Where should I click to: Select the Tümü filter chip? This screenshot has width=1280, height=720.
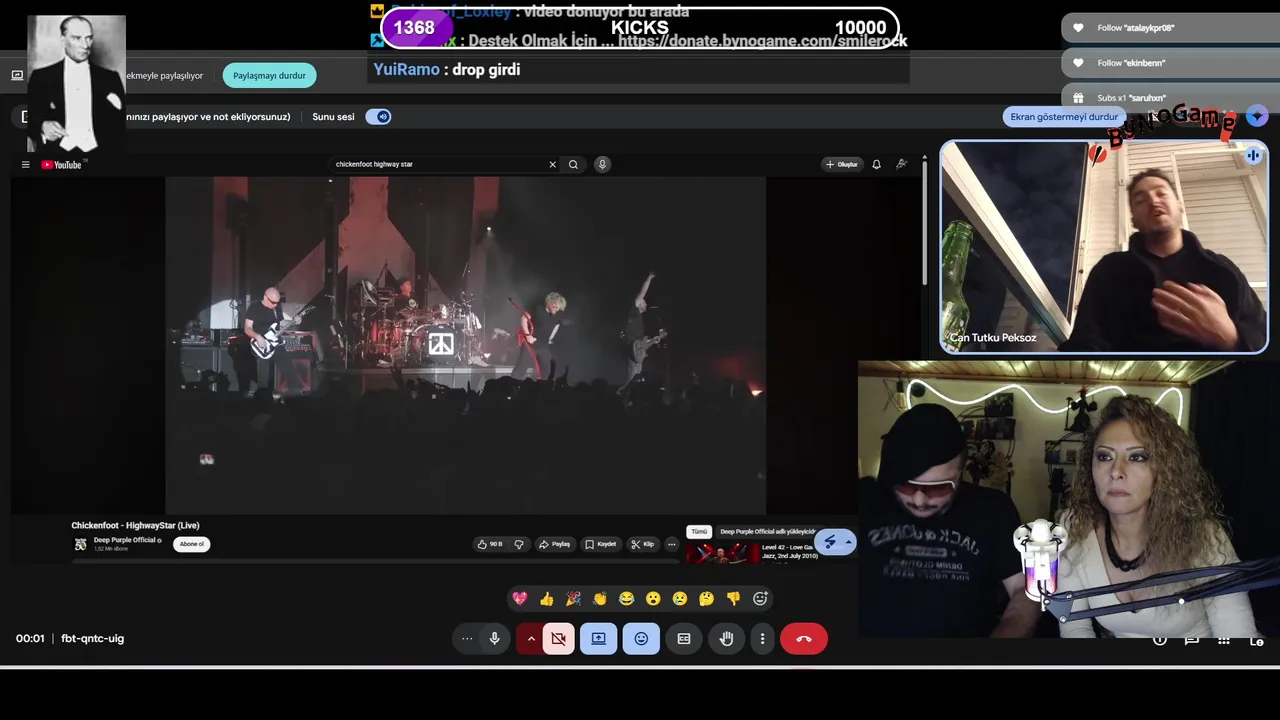coord(698,531)
